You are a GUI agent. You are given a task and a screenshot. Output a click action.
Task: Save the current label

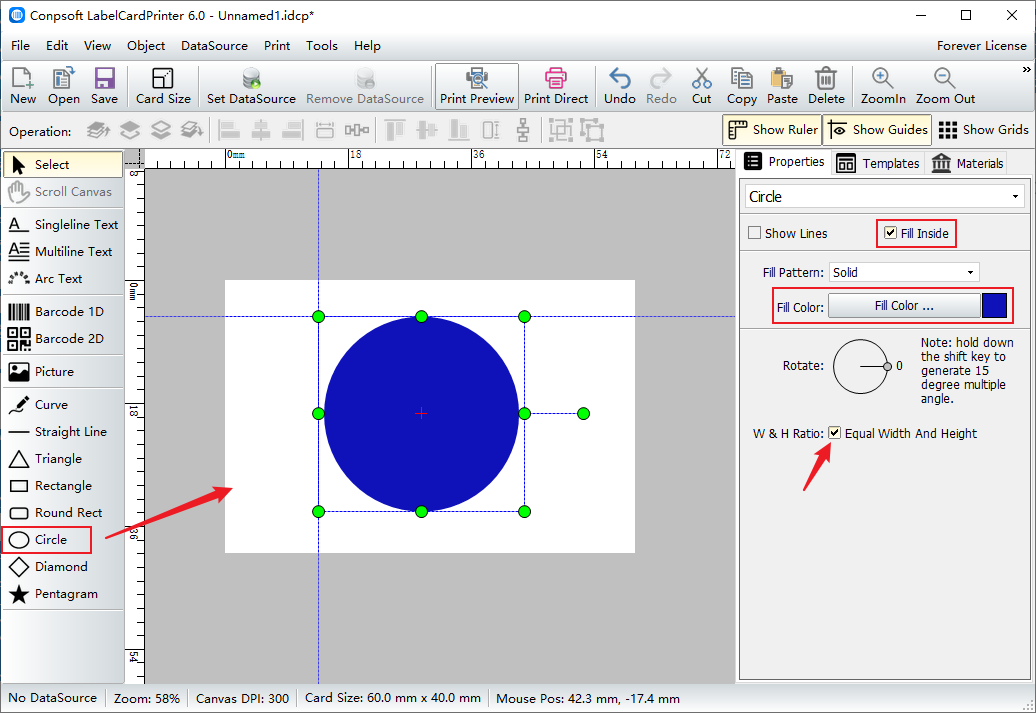104,86
